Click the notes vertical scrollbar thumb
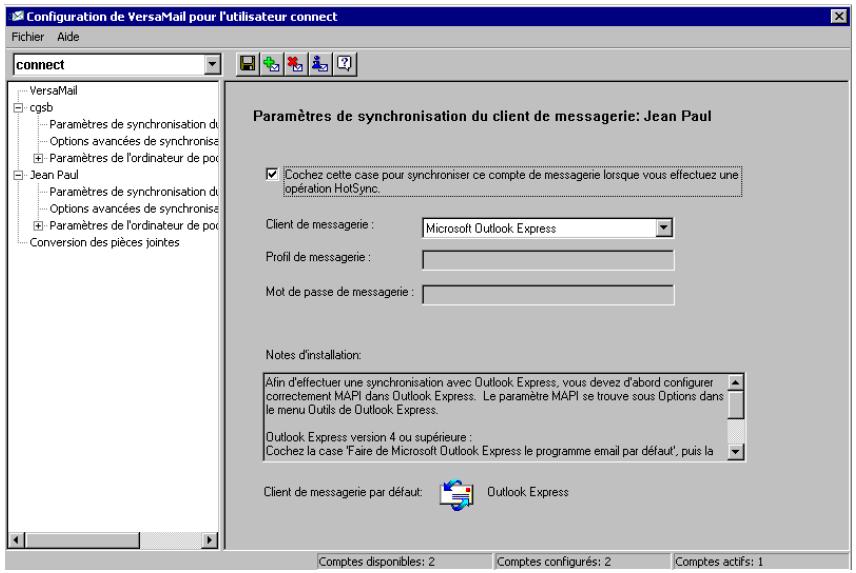This screenshot has height=573, width=856. pyautogui.click(x=736, y=404)
